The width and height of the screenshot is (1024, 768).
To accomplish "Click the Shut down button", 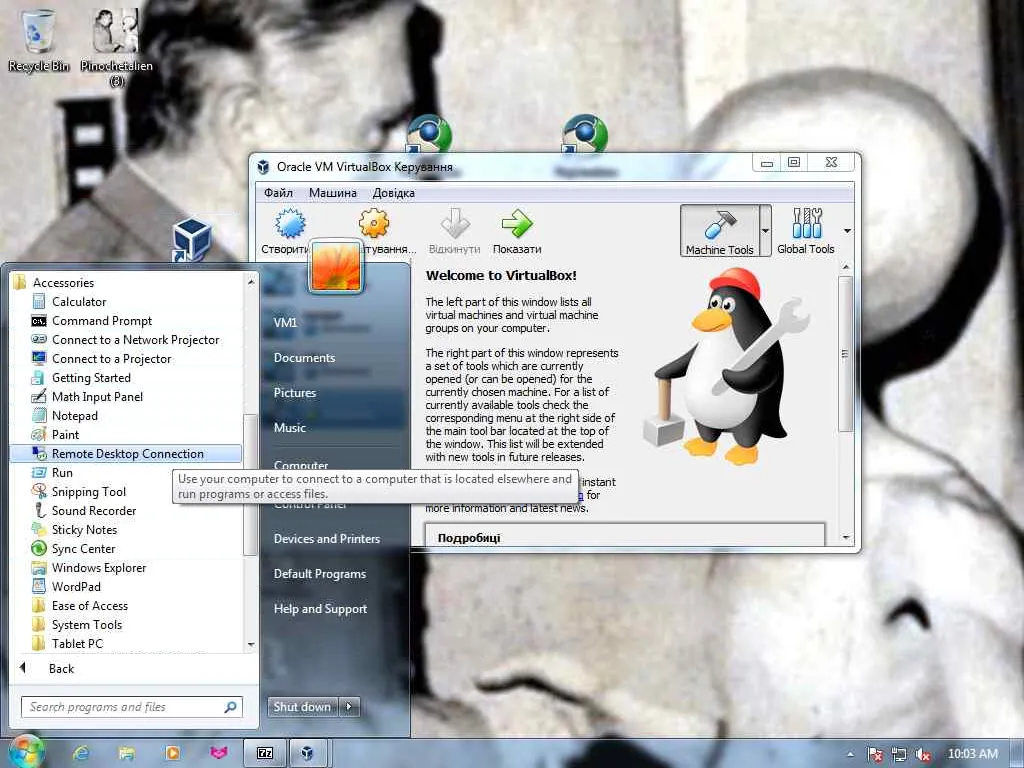I will [302, 707].
